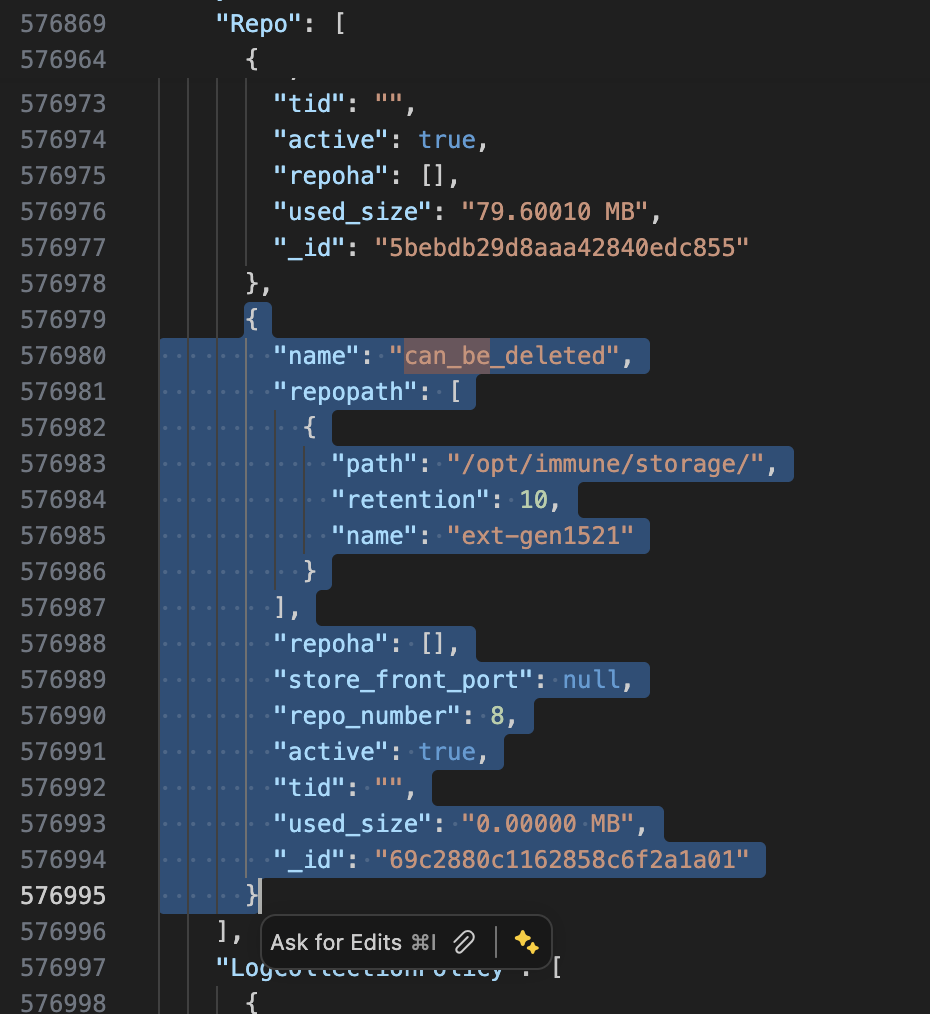Click line number 576980 in the gutter
Viewport: 930px width, 1014px height.
click(x=65, y=355)
